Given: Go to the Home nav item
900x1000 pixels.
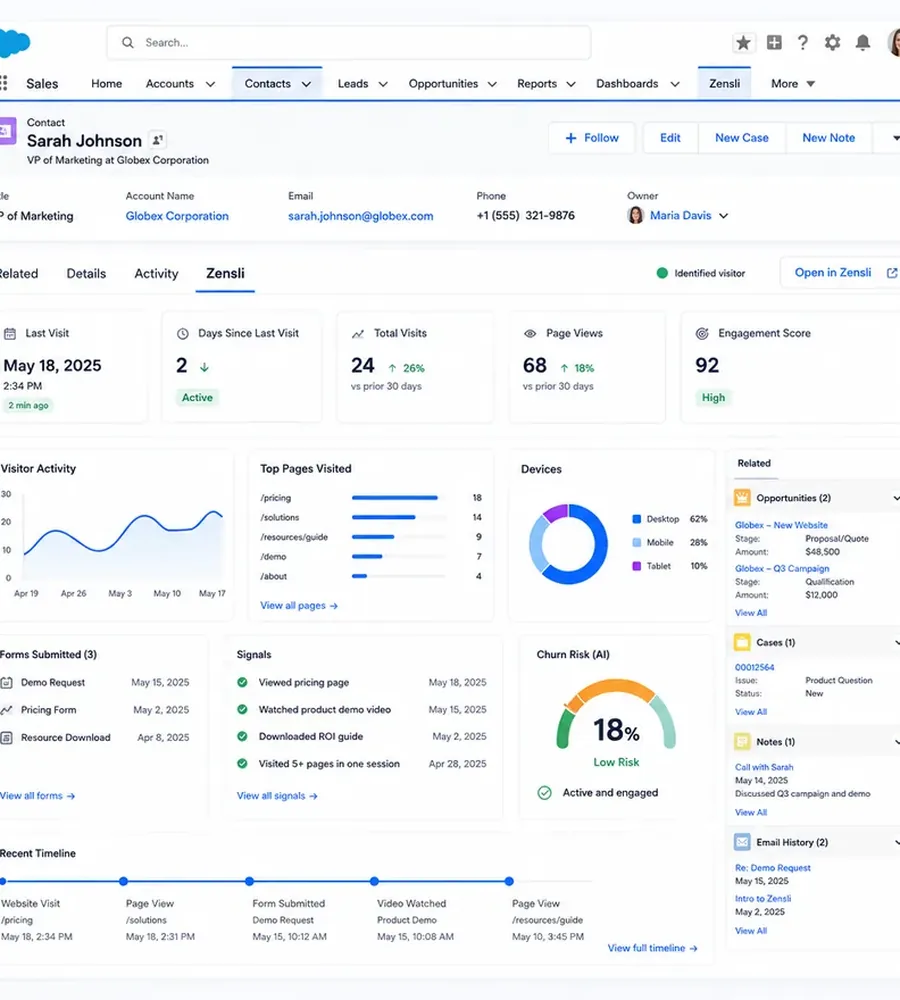Looking at the screenshot, I should click(x=107, y=84).
